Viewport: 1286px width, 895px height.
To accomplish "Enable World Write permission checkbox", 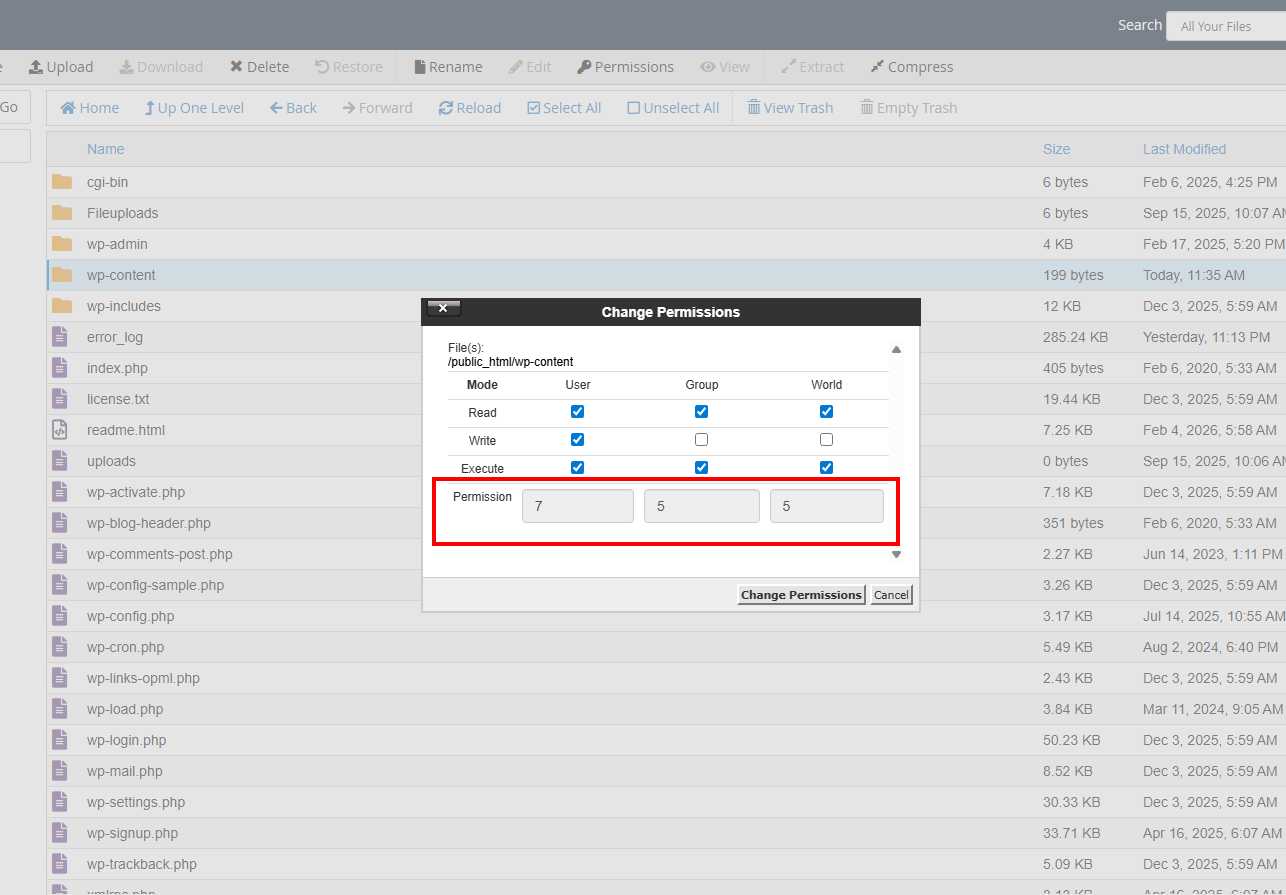I will pyautogui.click(x=826, y=439).
